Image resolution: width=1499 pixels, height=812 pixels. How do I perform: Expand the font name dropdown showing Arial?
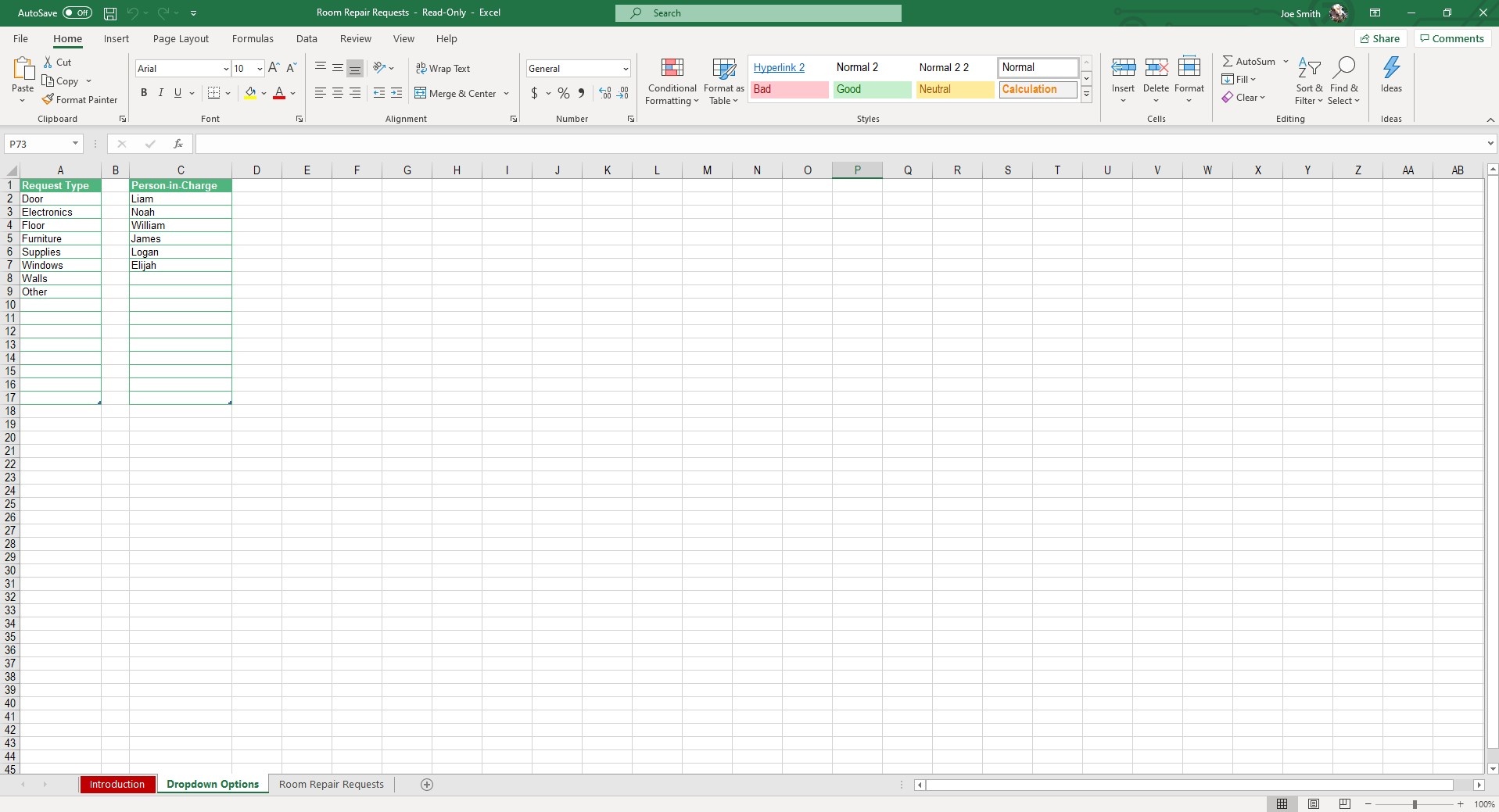coord(226,69)
